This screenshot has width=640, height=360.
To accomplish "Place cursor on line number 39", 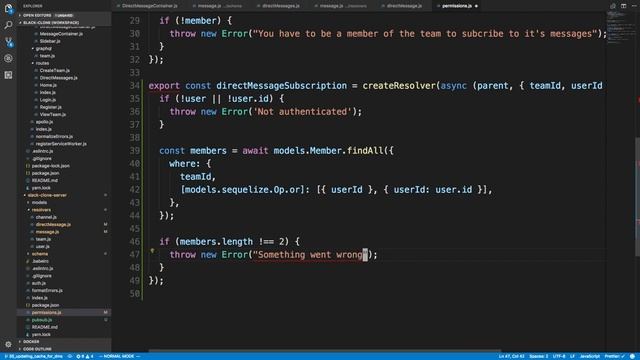I will point(135,151).
